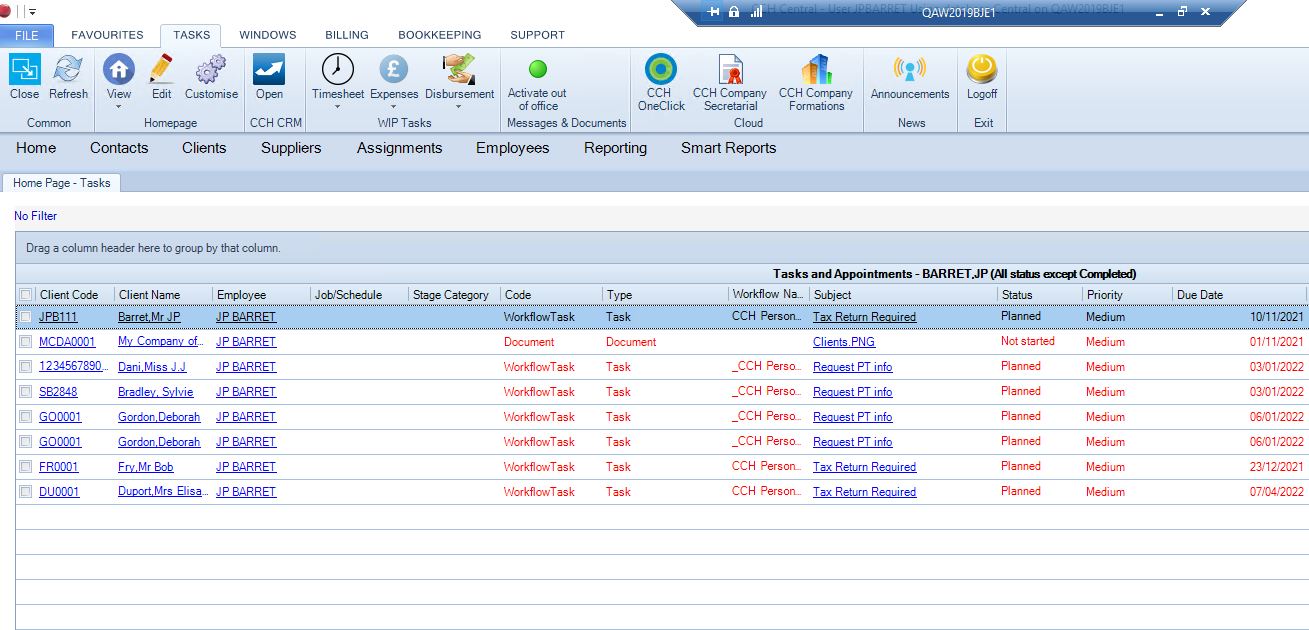Click the View home icon
1309x630 pixels.
(118, 69)
